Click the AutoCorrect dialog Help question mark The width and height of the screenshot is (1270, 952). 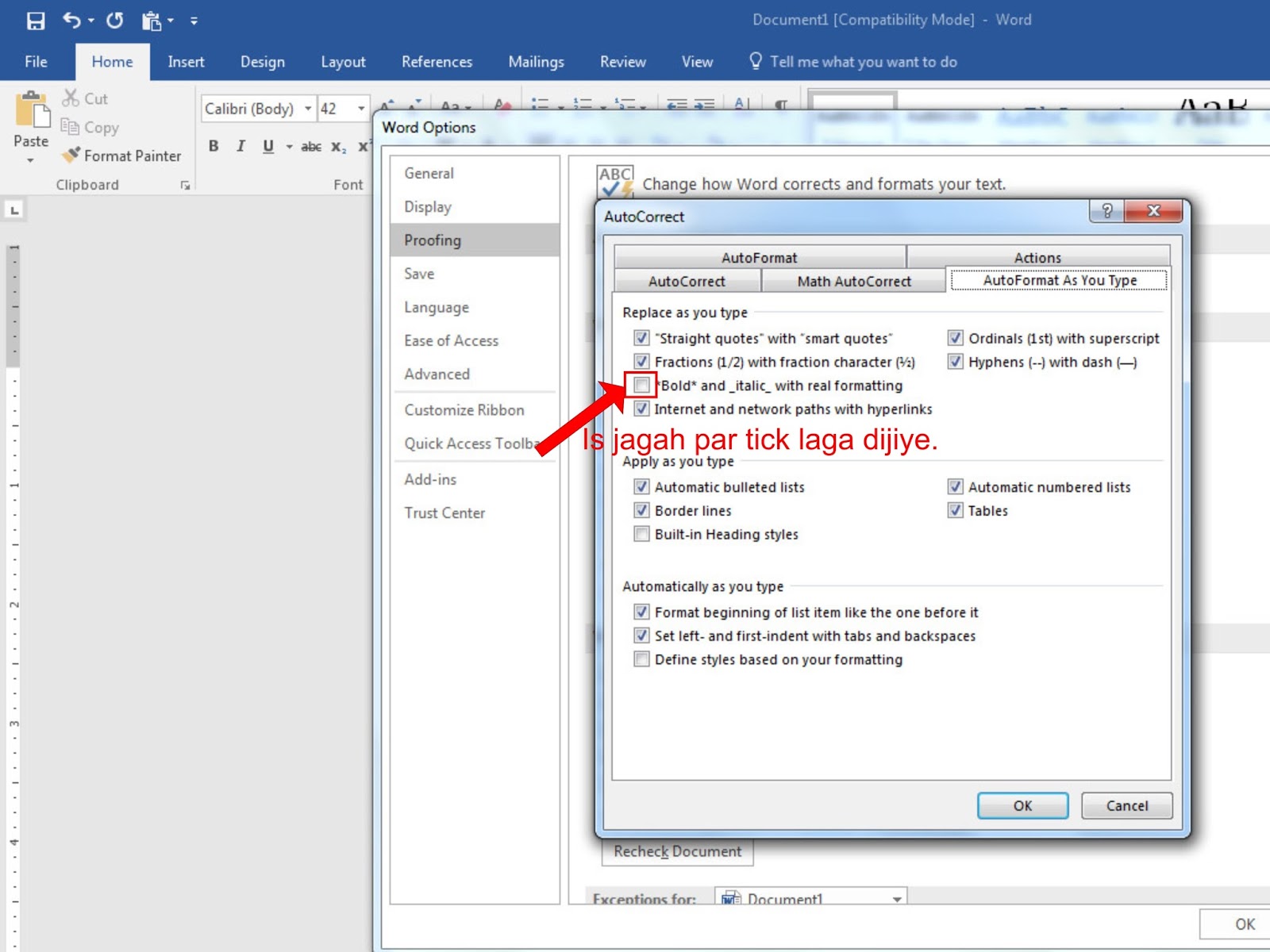1107,210
